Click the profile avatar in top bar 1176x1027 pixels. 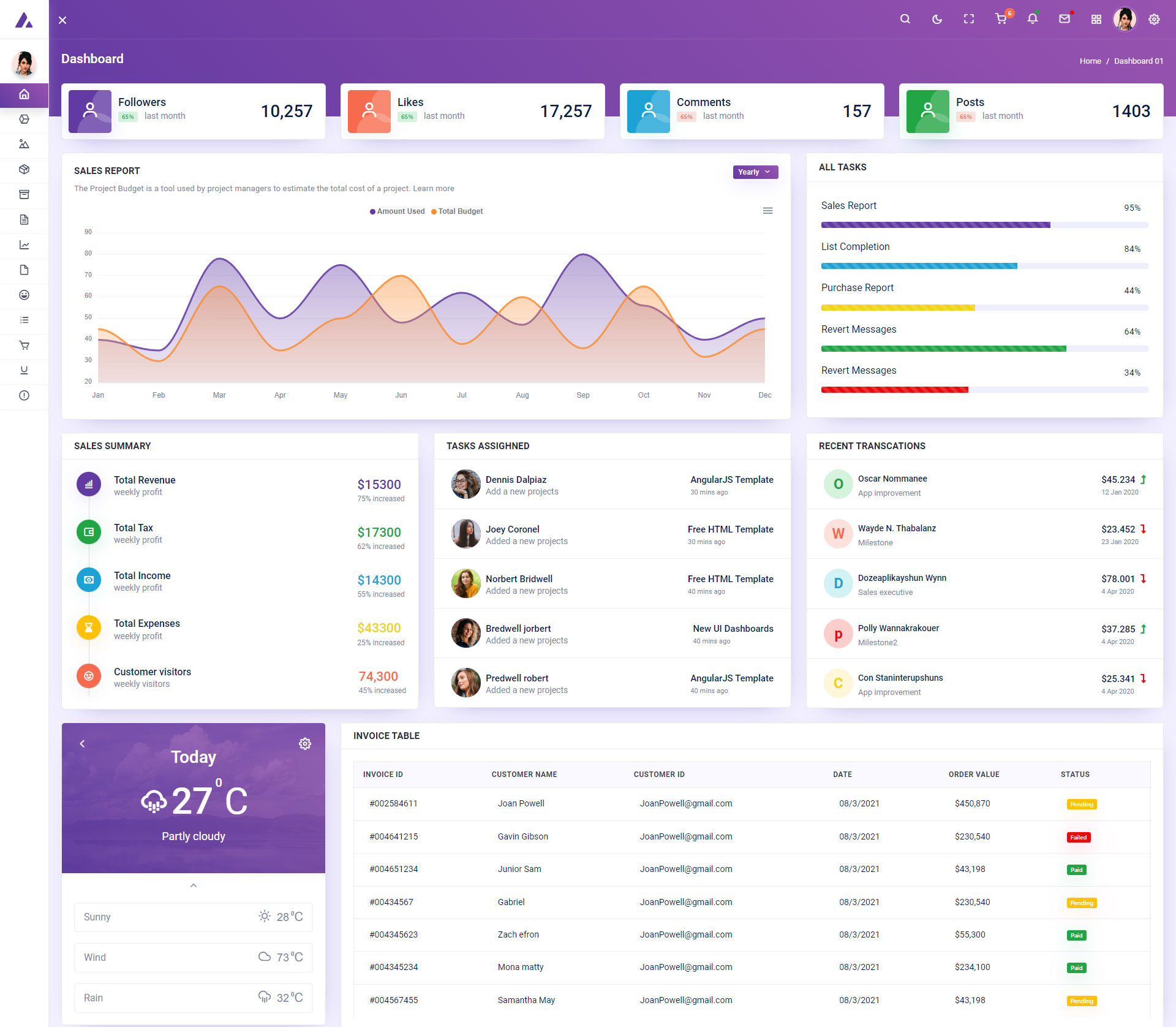[x=1125, y=19]
